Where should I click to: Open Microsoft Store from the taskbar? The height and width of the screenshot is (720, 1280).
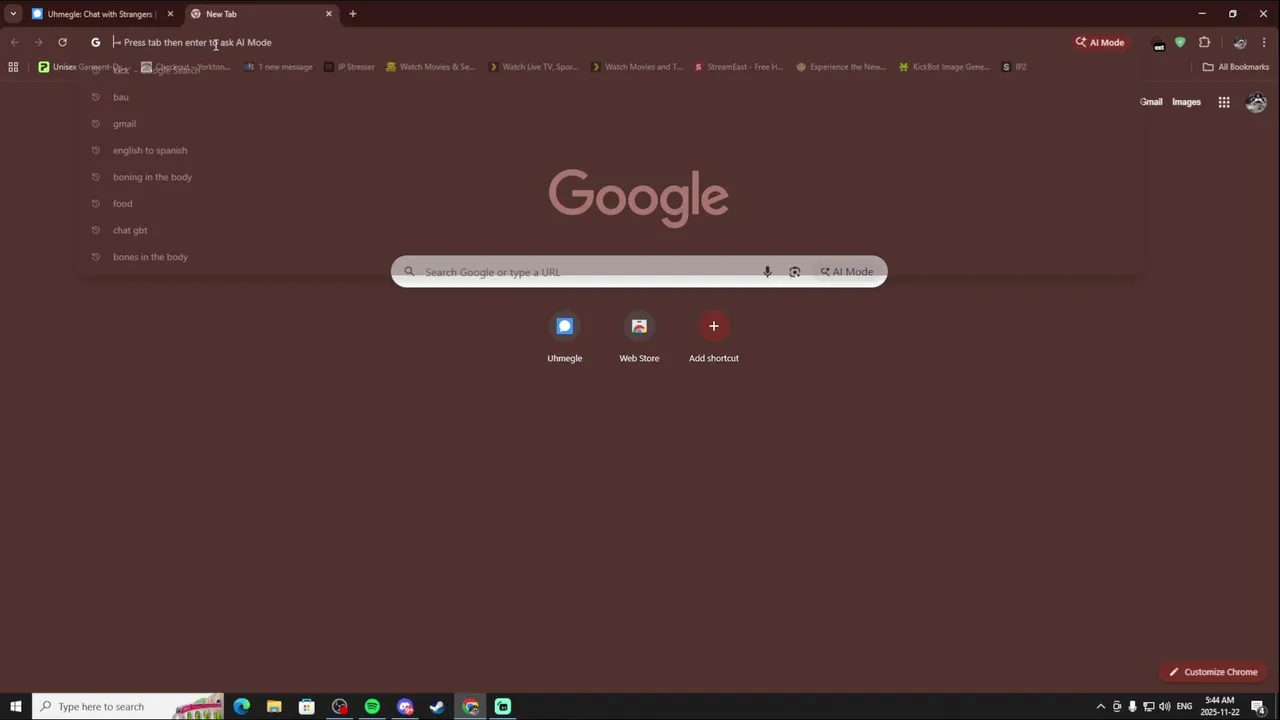307,706
